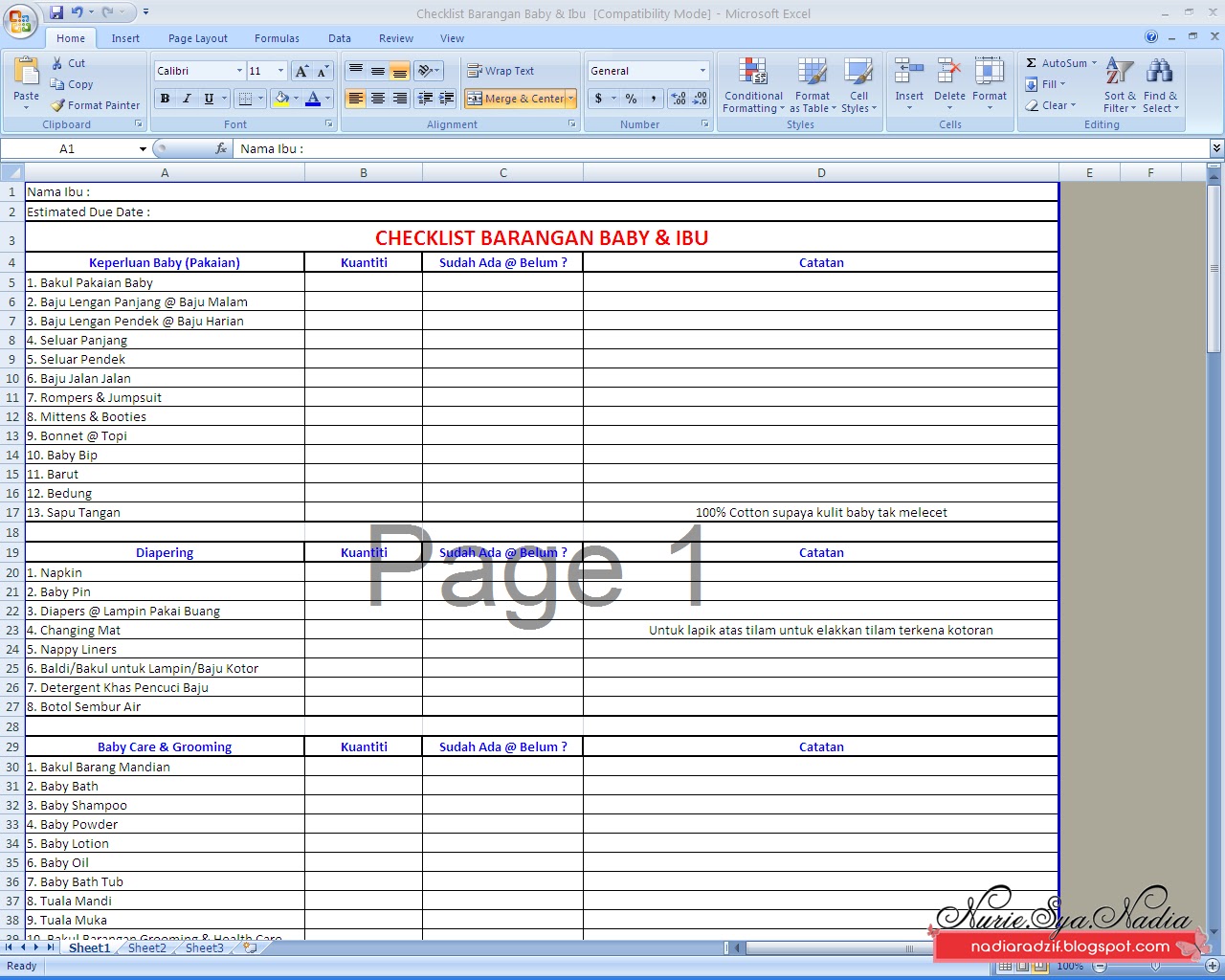Viewport: 1225px width, 980px height.
Task: Open the borders dropdown arrow
Action: point(260,99)
